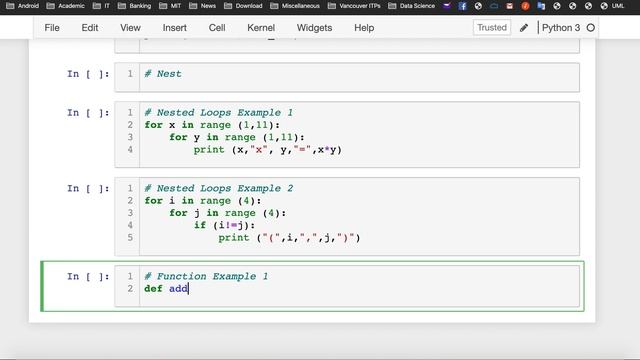Open the News bookmarks folder

tap(202, 6)
